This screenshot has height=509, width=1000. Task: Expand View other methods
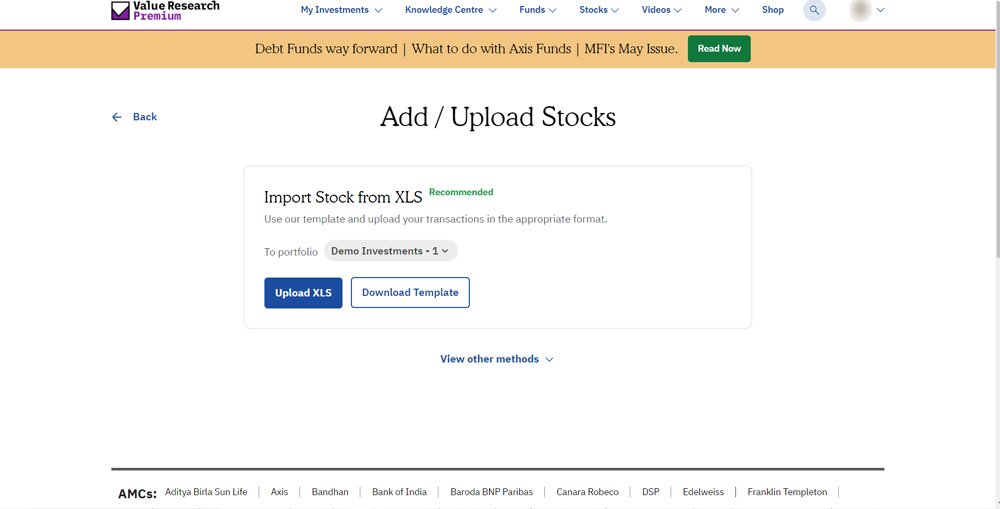tap(496, 359)
